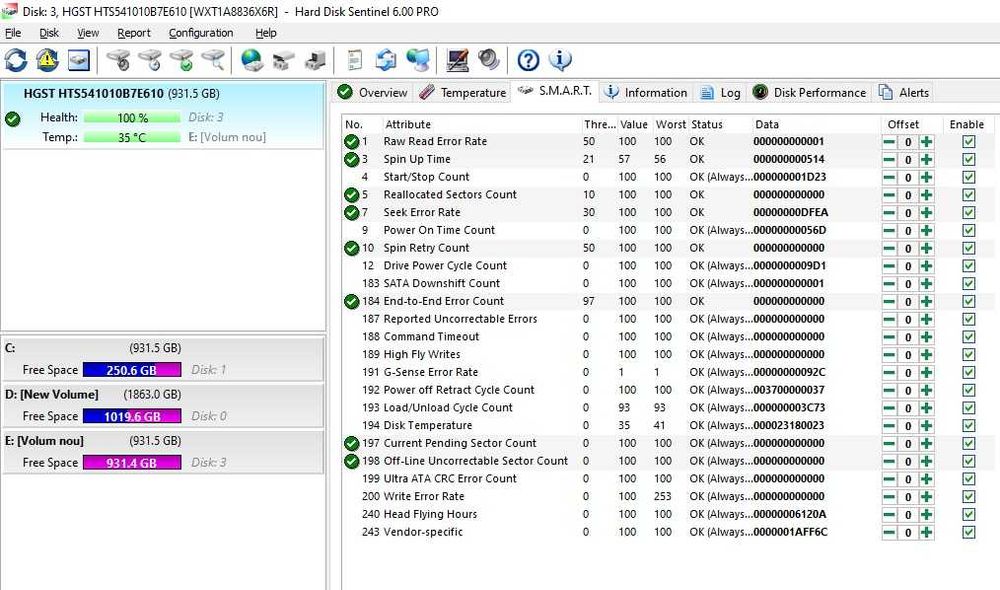Click the blue sync envelope toolbar icon
This screenshot has height=590, width=1000.
click(x=386, y=61)
